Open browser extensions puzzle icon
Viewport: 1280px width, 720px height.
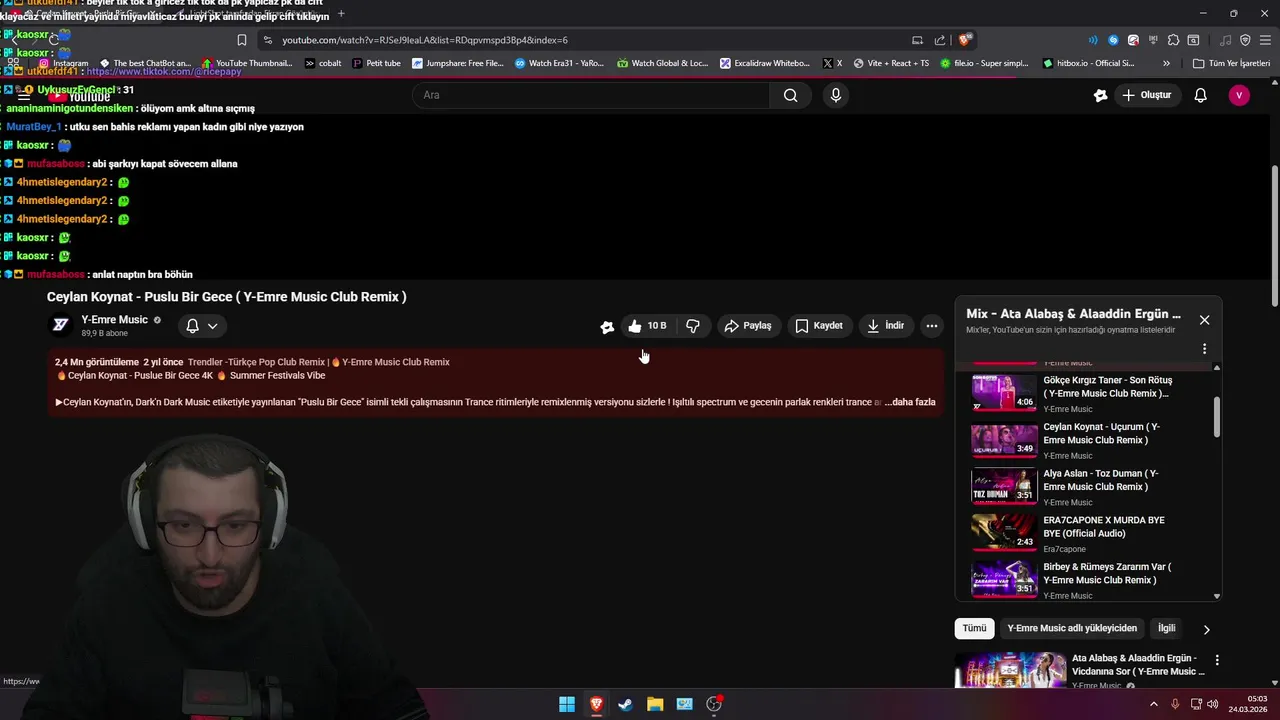1173,40
